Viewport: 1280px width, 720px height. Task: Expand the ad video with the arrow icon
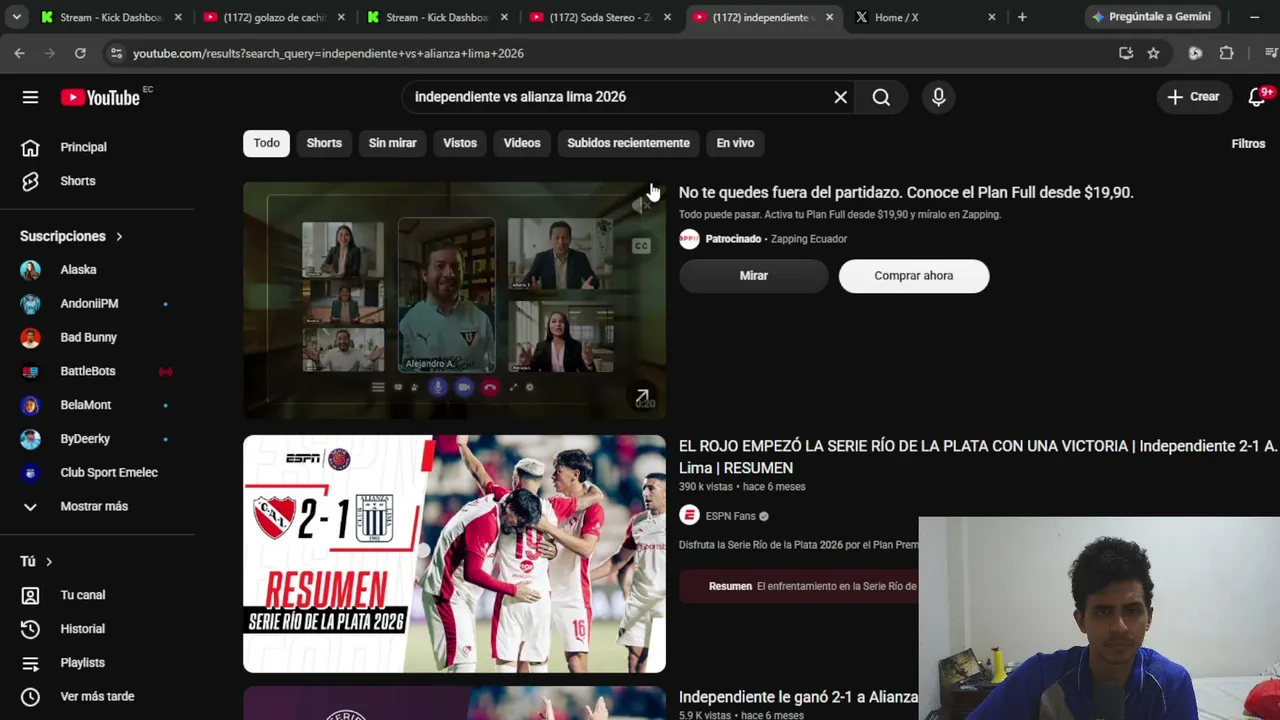pyautogui.click(x=643, y=397)
